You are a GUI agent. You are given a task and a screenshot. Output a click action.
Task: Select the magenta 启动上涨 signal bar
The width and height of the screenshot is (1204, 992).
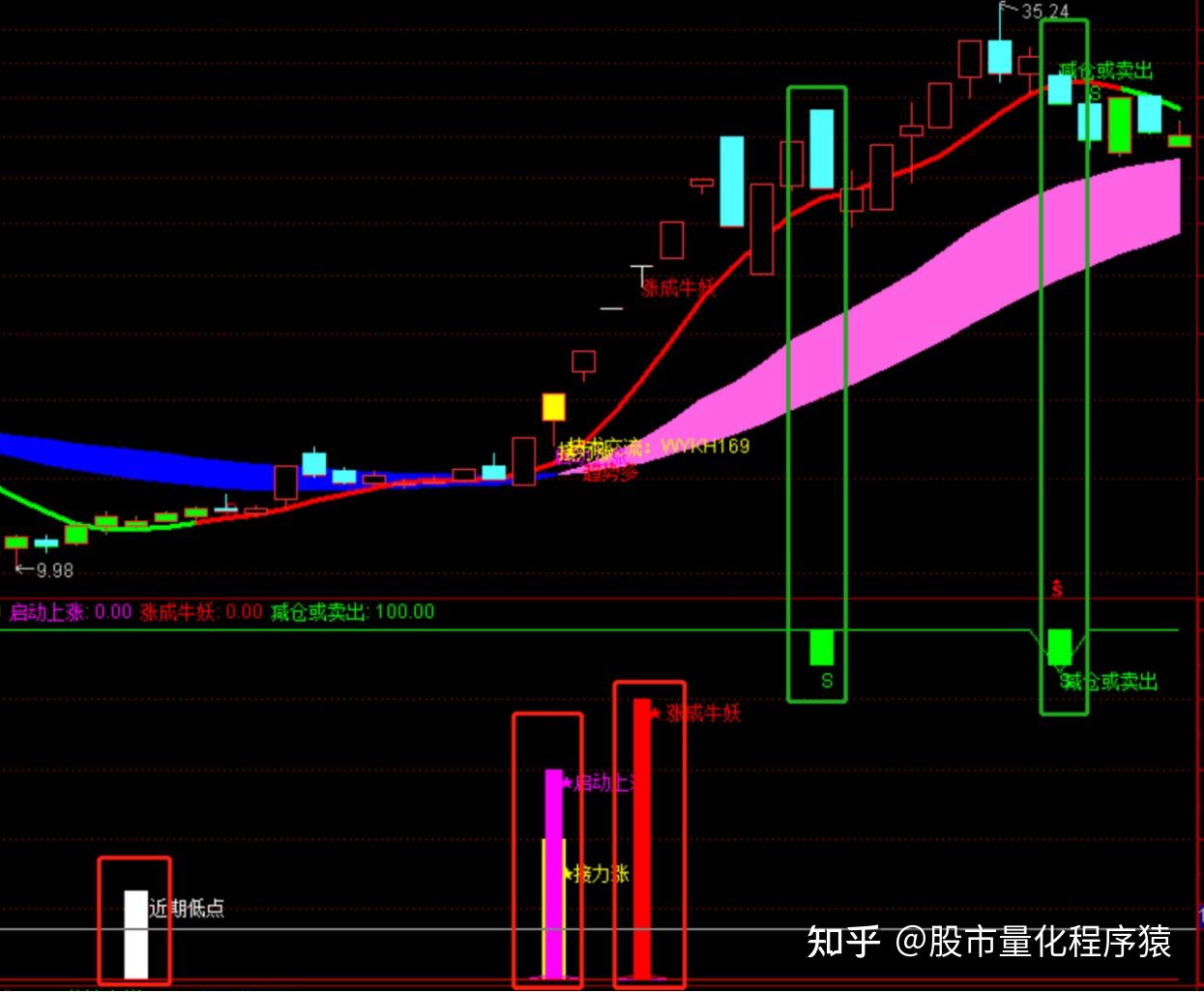(554, 874)
